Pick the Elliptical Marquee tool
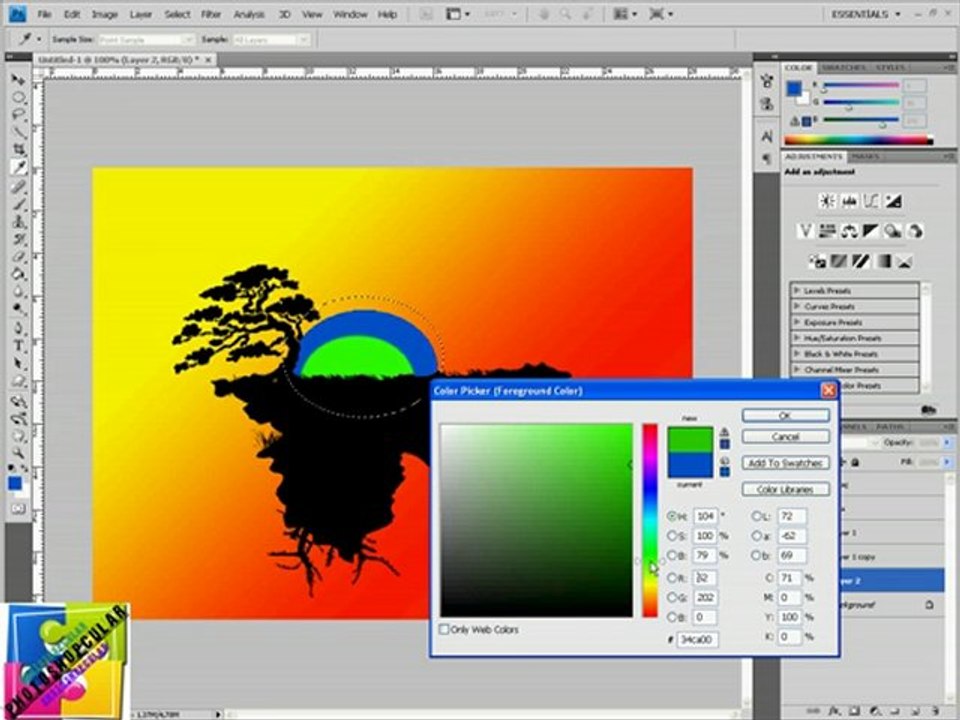This screenshot has height=720, width=960. coord(19,97)
